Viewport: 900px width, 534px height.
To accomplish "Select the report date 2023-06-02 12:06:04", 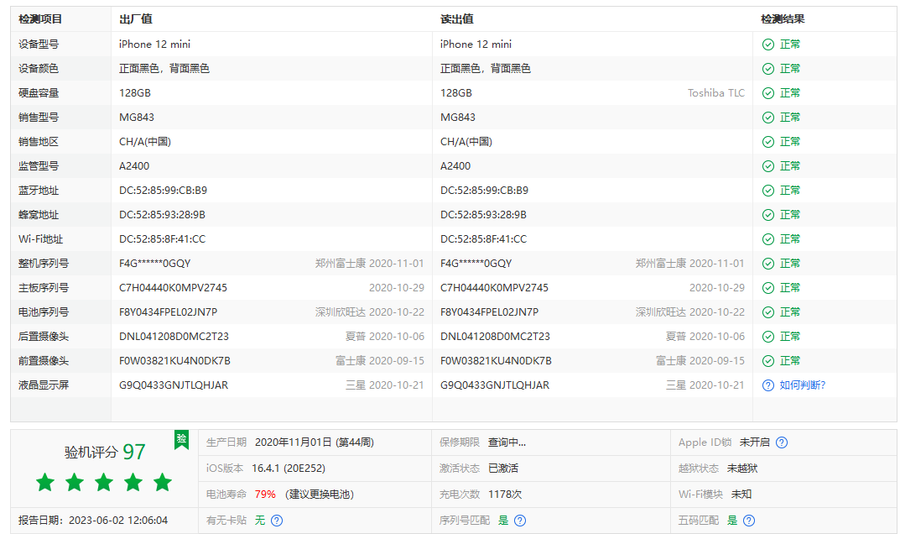I will 118,520.
